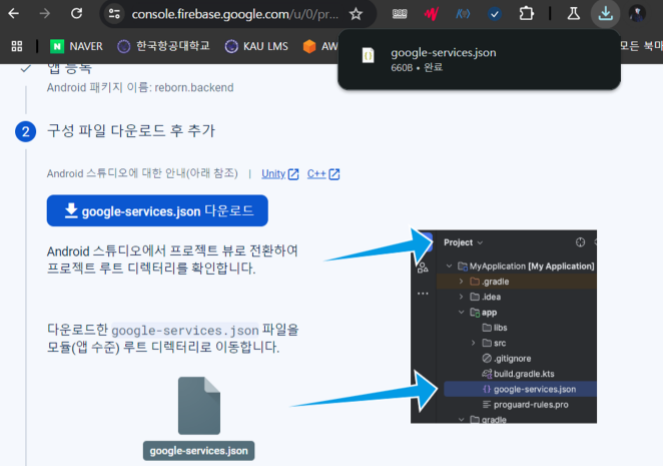The height and width of the screenshot is (466, 663).
Task: Open the red zigzag extension icon
Action: coord(431,14)
